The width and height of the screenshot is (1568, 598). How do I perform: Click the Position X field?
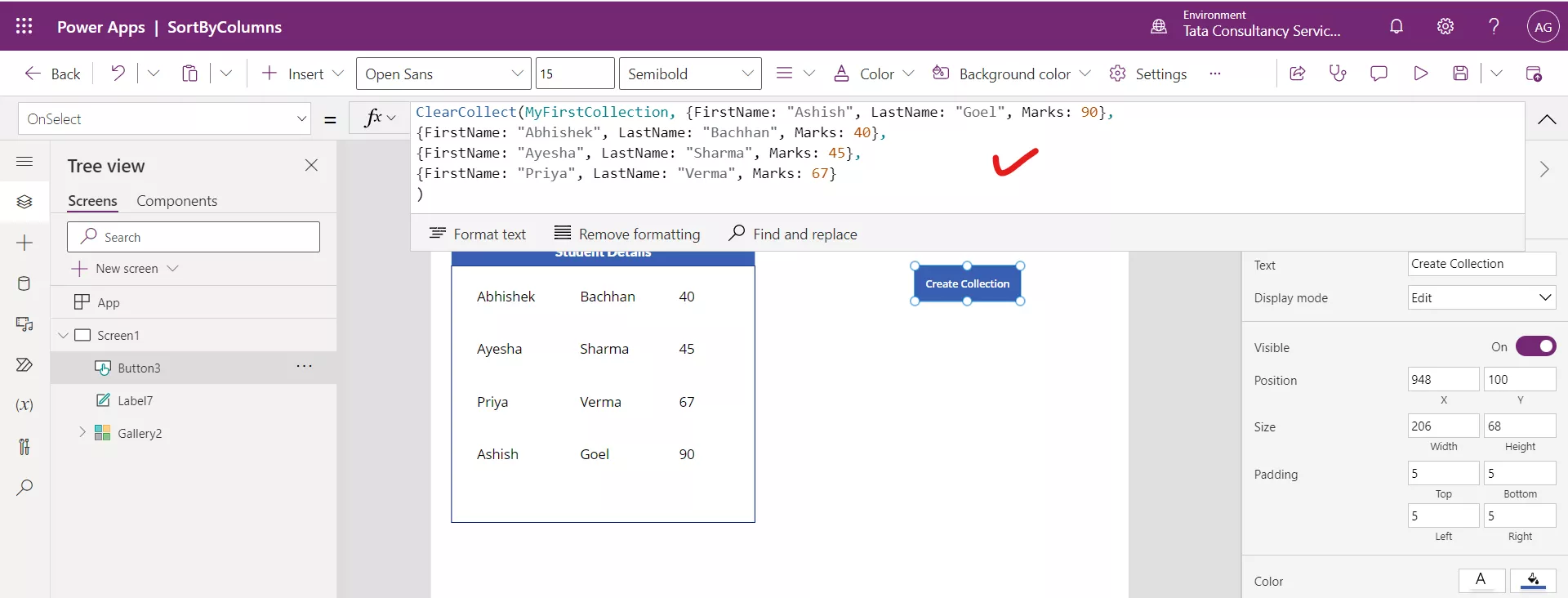coord(1443,379)
